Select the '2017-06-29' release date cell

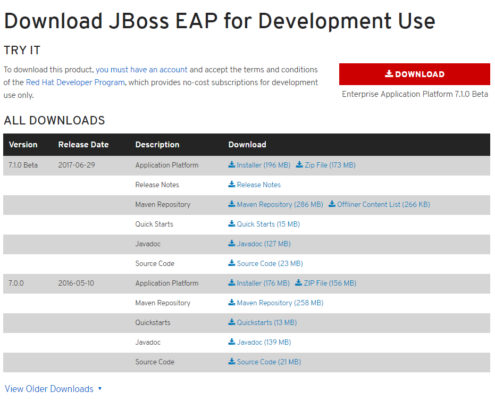77,165
